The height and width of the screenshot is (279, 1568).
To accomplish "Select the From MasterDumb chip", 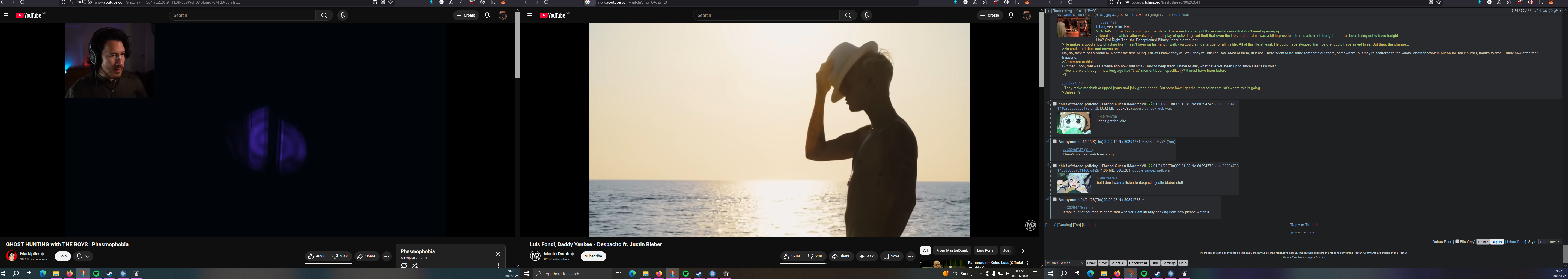I will (952, 250).
